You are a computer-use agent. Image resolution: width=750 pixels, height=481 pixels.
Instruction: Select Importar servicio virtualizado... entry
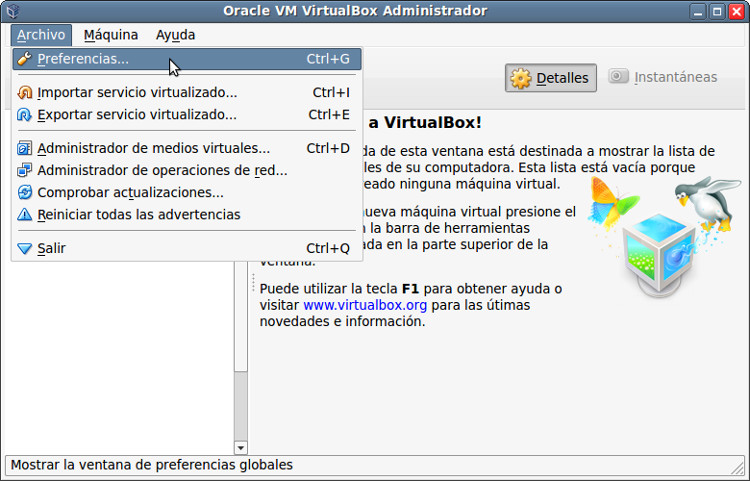tap(187, 92)
